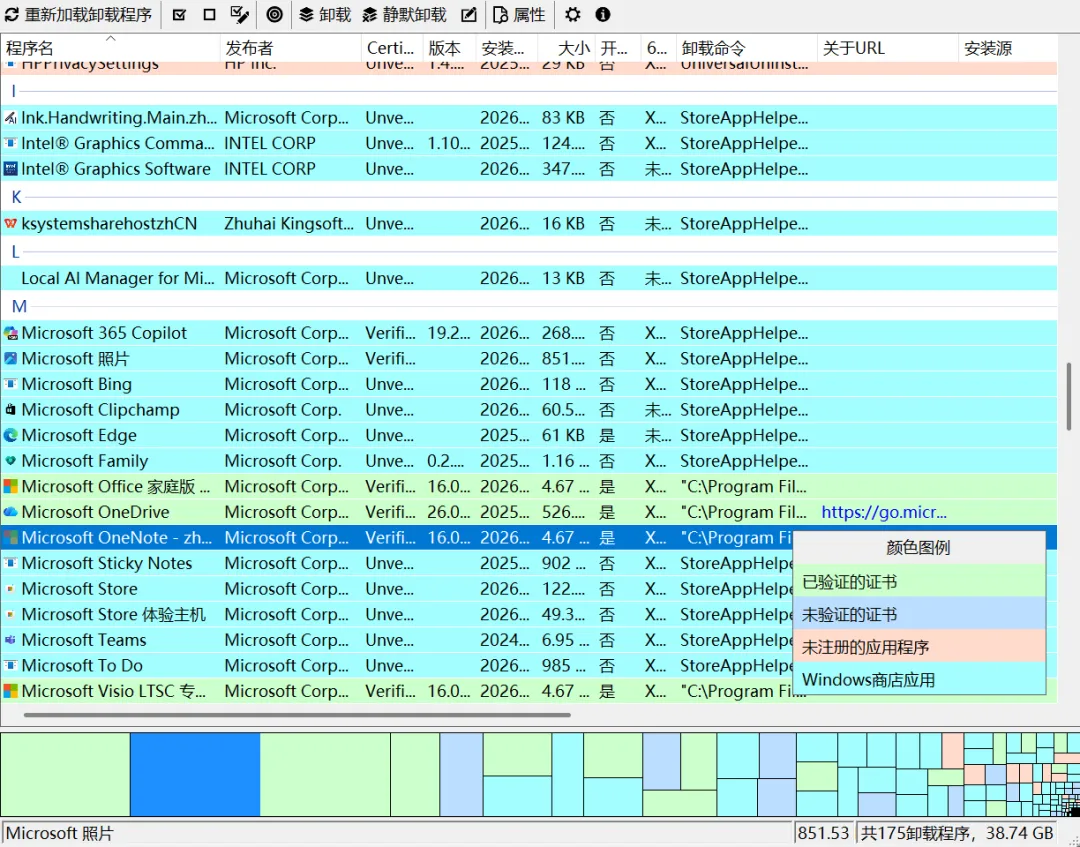Sort by 卸载命令 column header
Screen dimensions: 1080x847
tap(747, 48)
